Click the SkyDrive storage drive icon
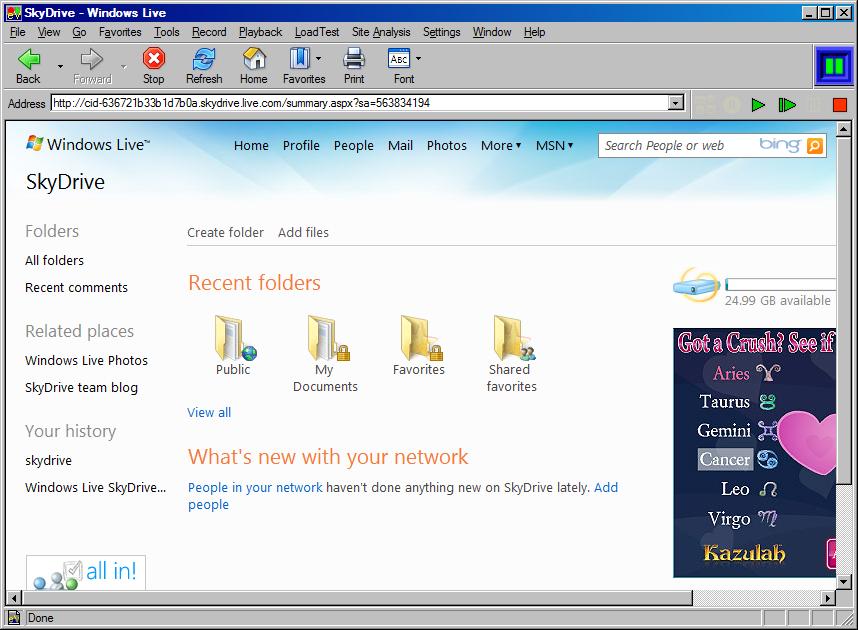Viewport: 858px width, 630px height. [x=695, y=285]
